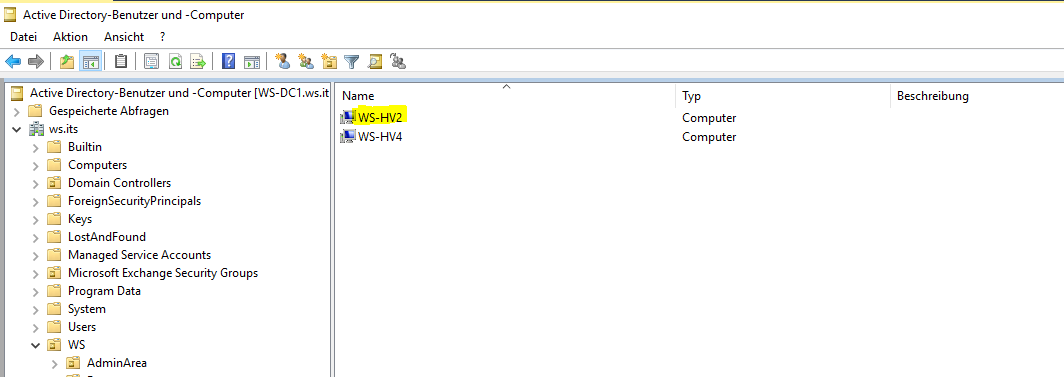1064x377 pixels.
Task: Click the Export list toolbar icon
Action: [197, 62]
